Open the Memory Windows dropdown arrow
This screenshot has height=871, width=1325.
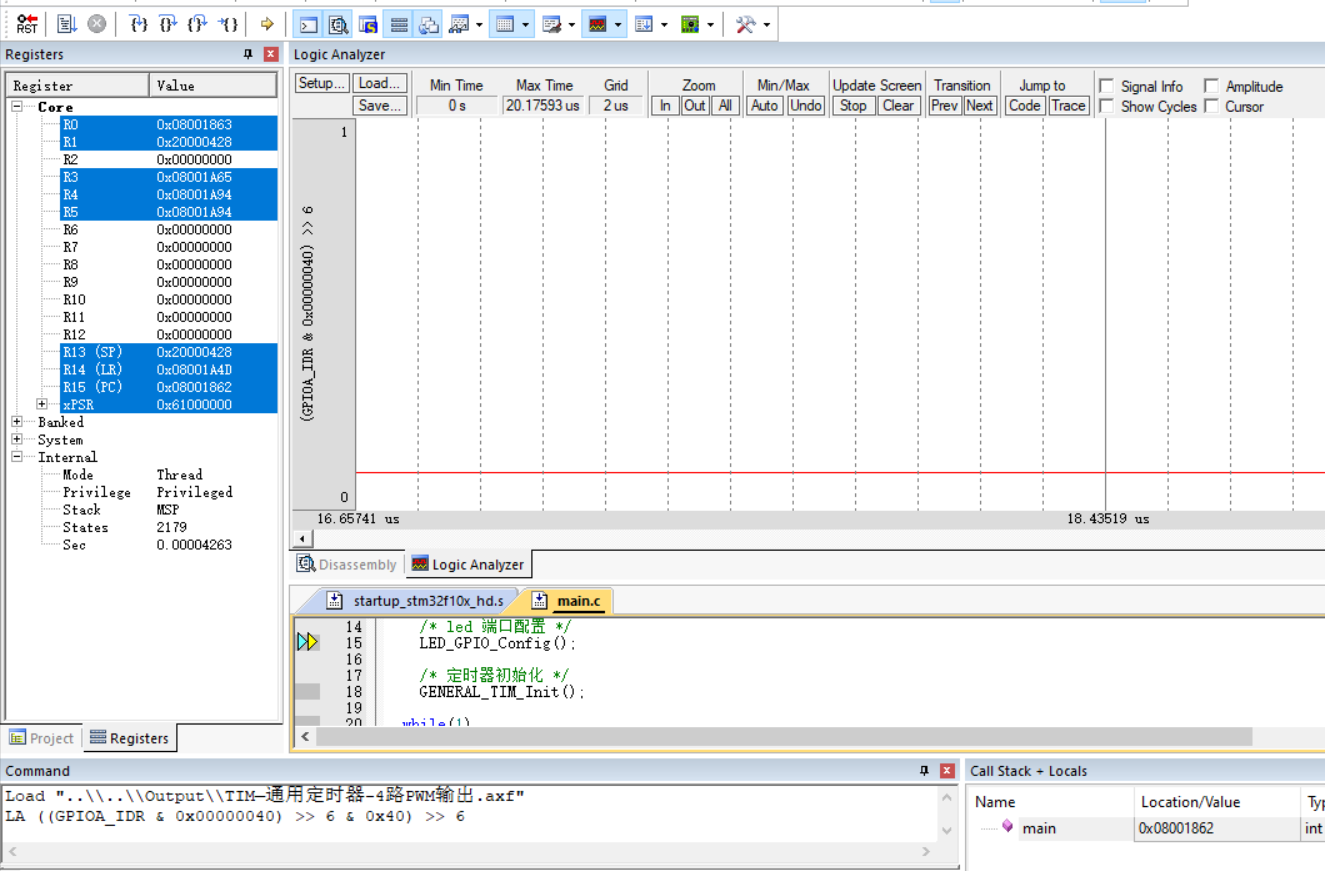coord(525,23)
